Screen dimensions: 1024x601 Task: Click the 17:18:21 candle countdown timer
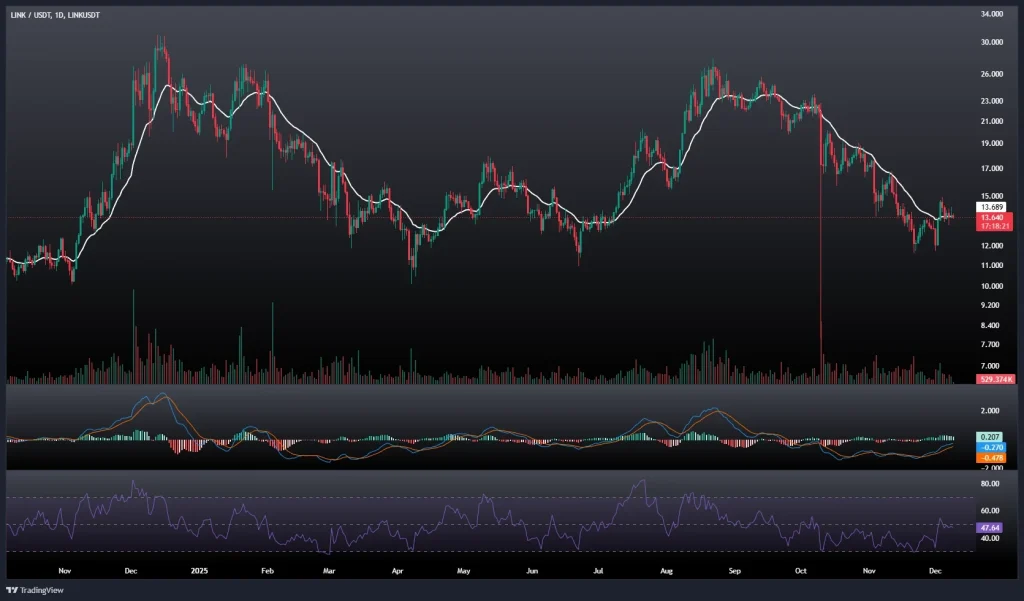[x=991, y=226]
